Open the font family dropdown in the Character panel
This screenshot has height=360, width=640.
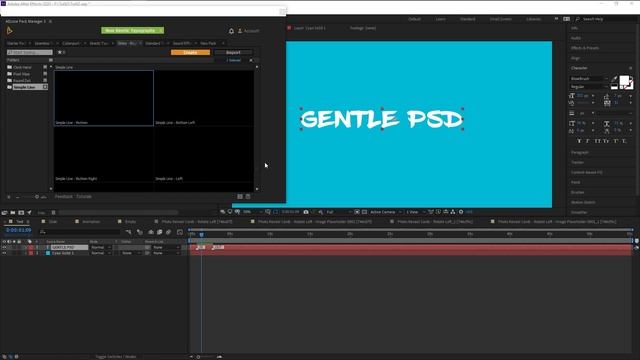pos(589,78)
